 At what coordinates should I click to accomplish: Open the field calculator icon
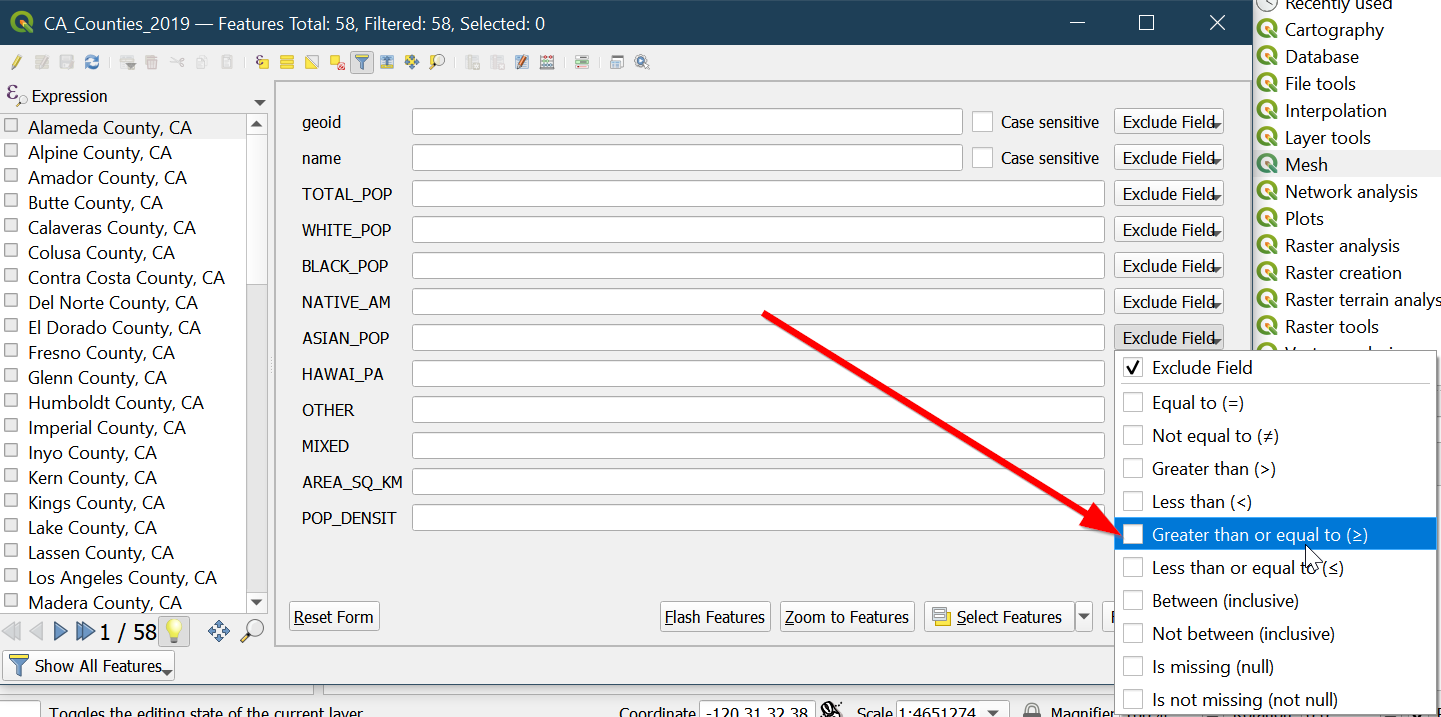coord(547,62)
